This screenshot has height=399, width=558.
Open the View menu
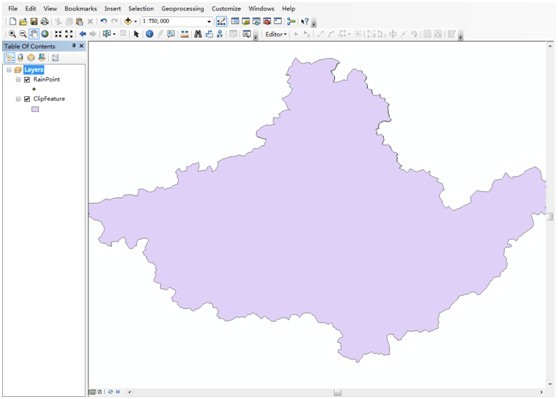(50, 9)
